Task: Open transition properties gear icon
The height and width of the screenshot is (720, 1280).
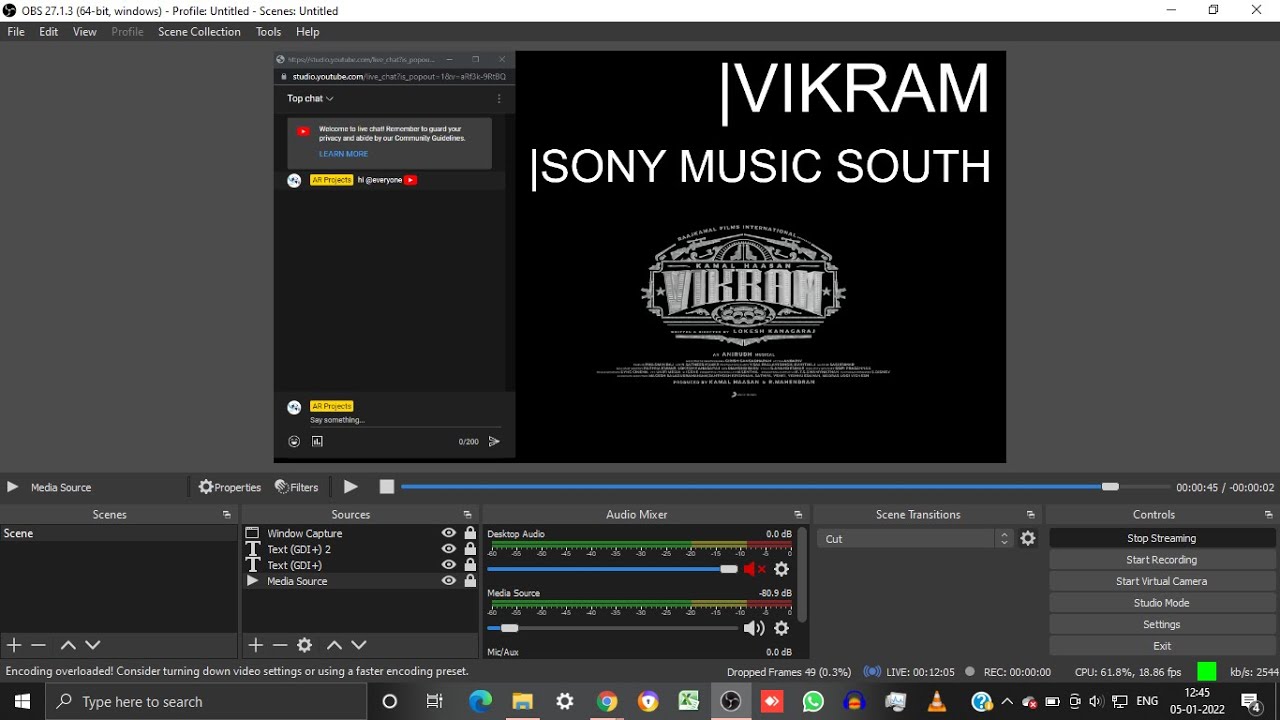Action: point(1028,538)
